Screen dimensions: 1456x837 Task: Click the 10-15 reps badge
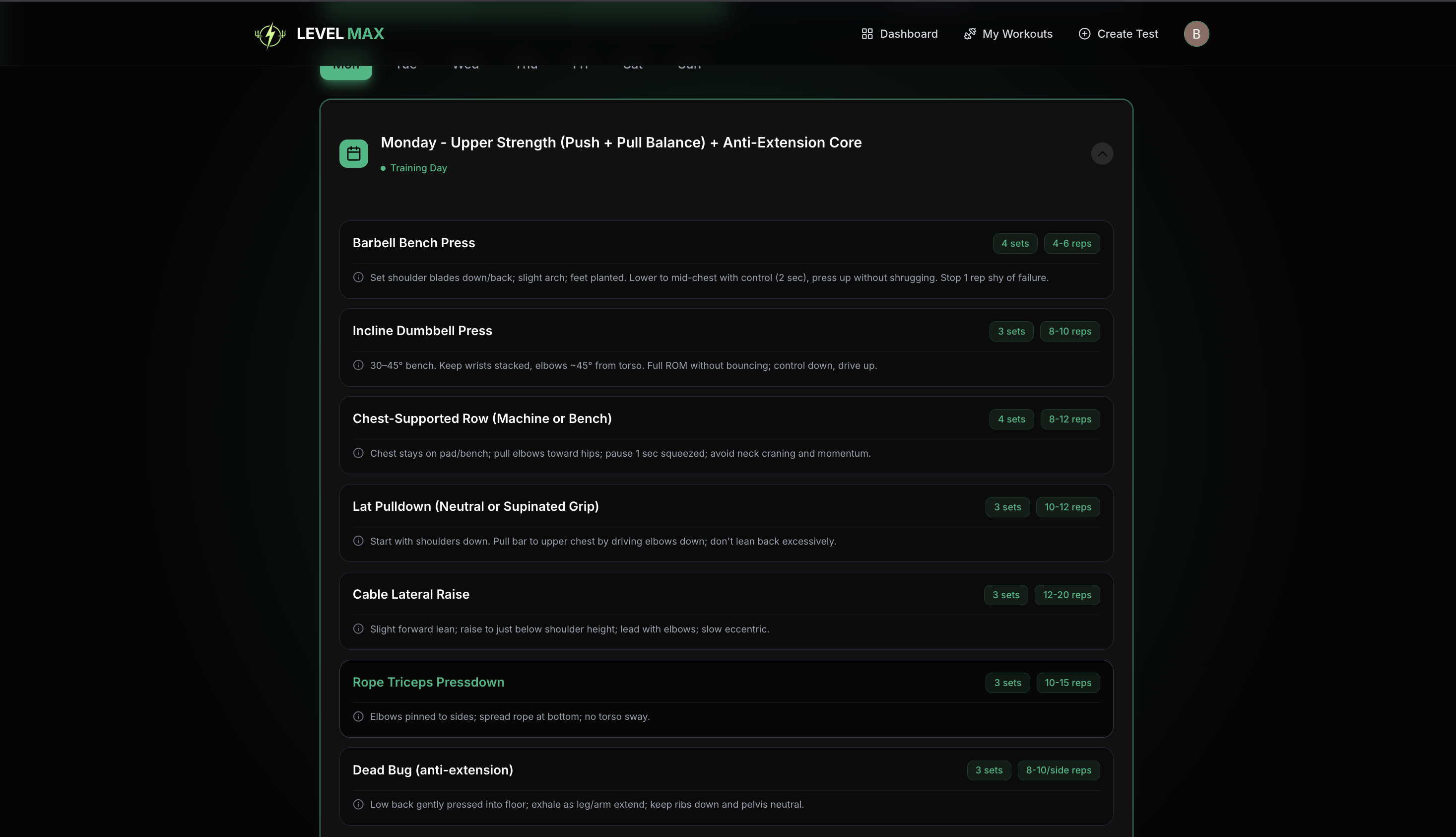coord(1067,683)
